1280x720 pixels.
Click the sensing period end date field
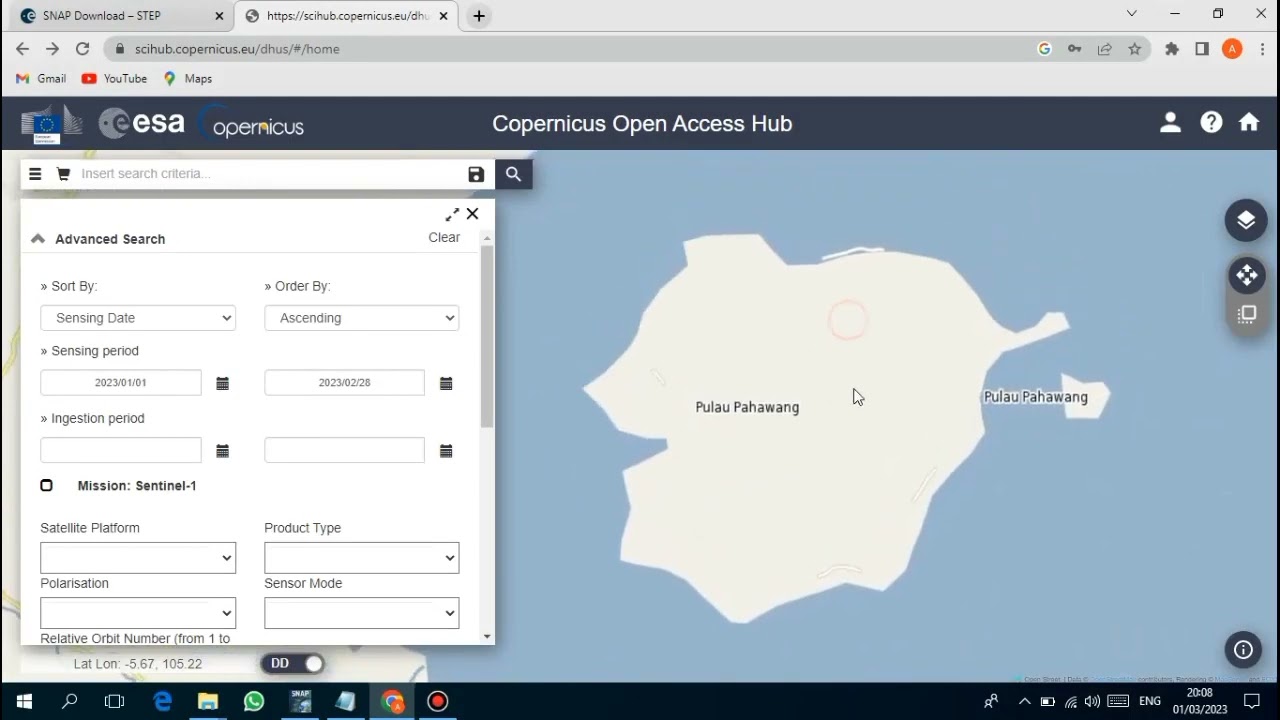pos(345,383)
